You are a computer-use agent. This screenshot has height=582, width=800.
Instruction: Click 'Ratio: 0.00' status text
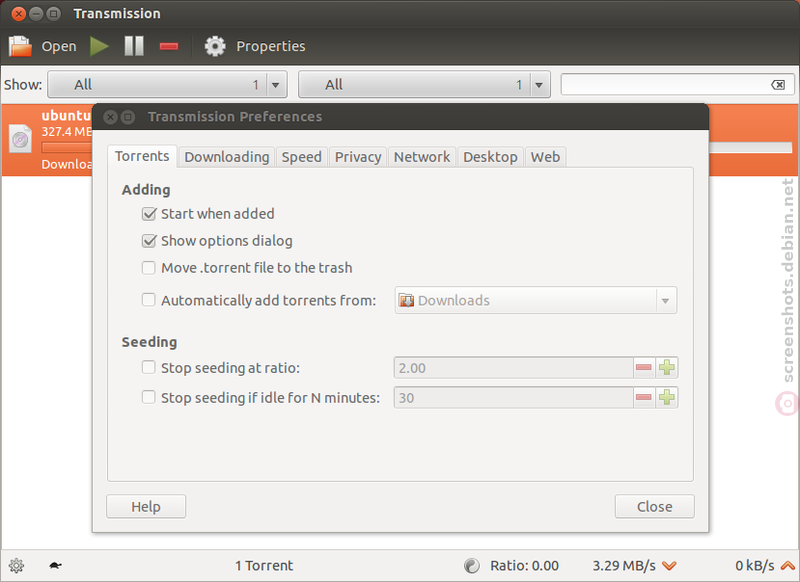[x=524, y=566]
